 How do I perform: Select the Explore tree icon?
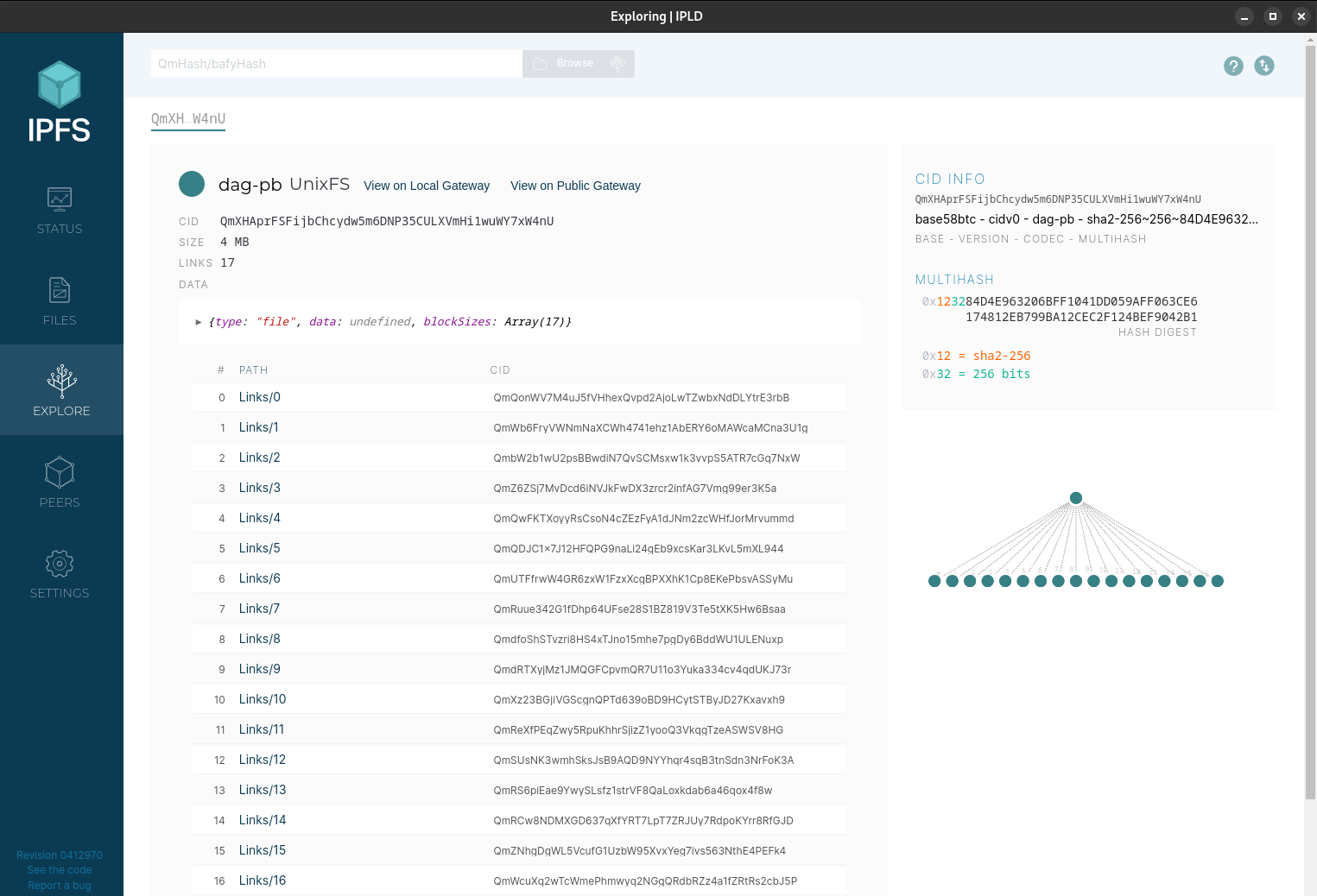pyautogui.click(x=61, y=382)
